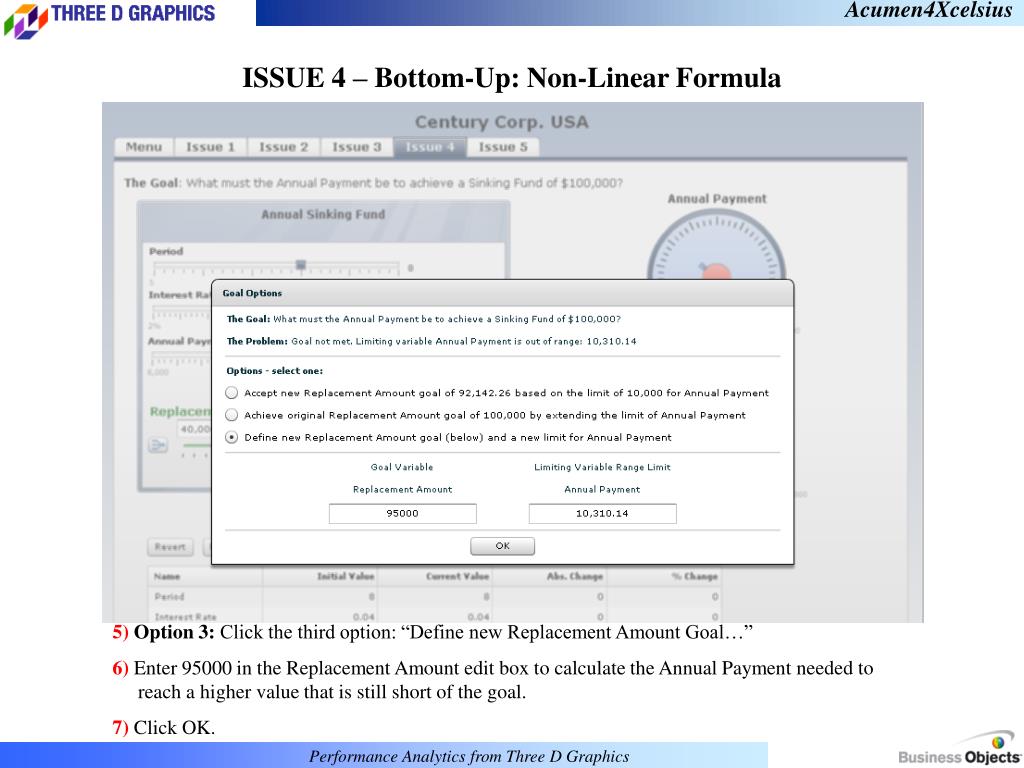Image resolution: width=1024 pixels, height=768 pixels.
Task: Click the 'Initial Value' column header
Action: (x=345, y=576)
